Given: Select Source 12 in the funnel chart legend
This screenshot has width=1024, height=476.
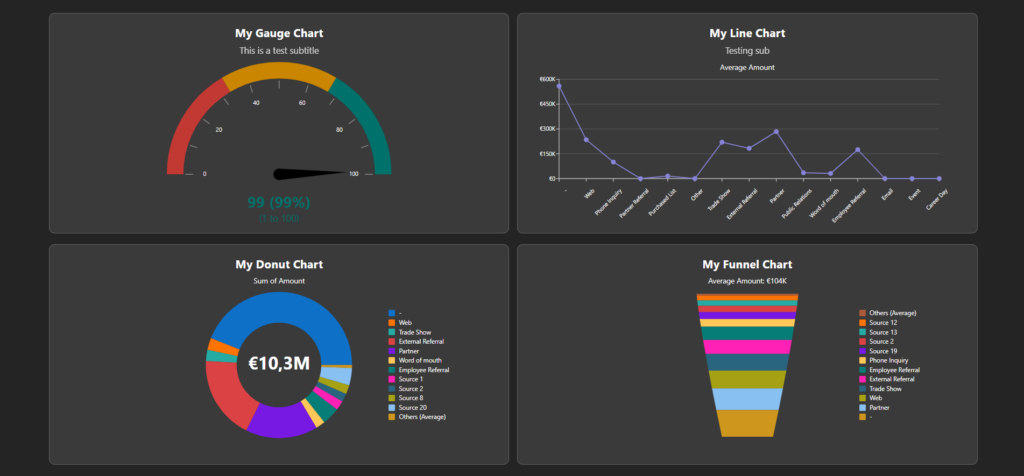Looking at the screenshot, I should [x=882, y=323].
